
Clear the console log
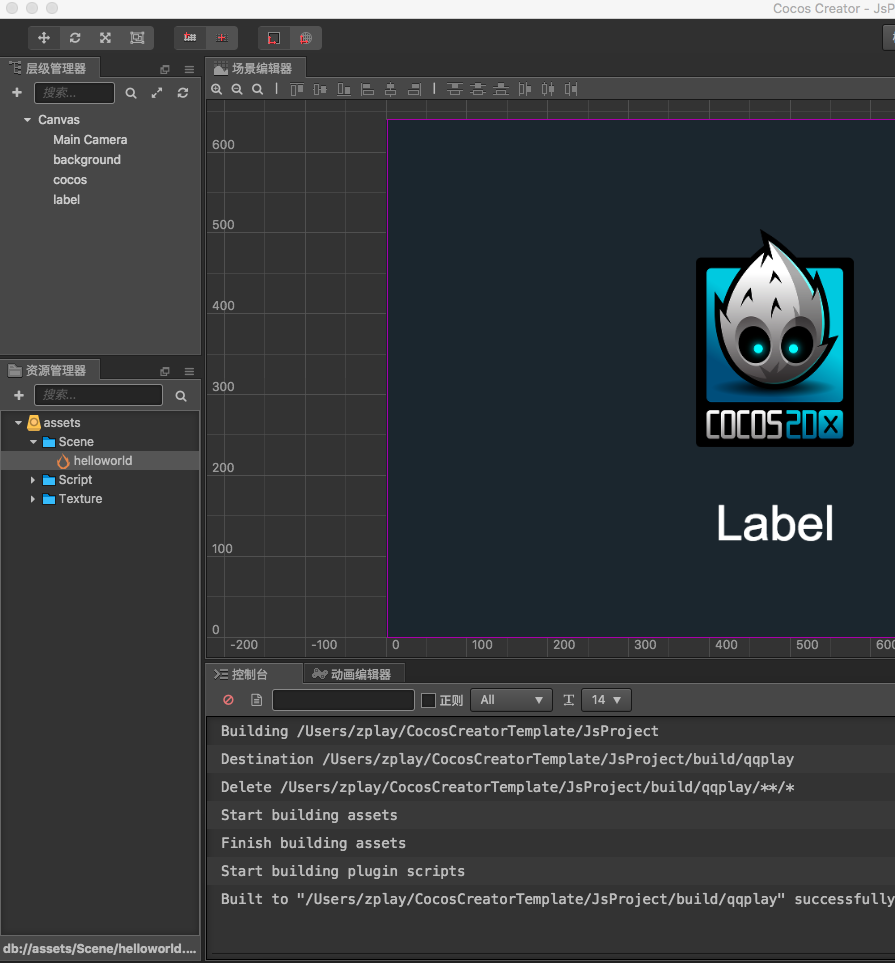pos(229,700)
